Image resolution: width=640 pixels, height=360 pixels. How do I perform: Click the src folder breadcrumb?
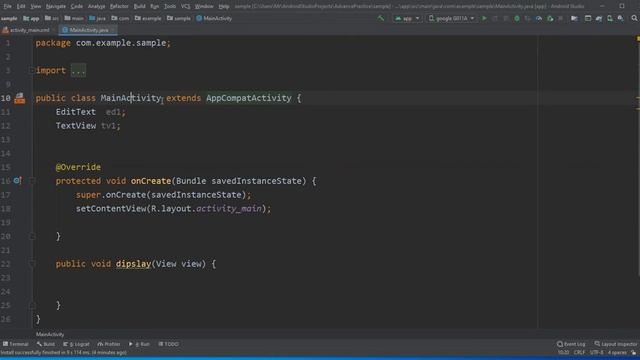(x=52, y=18)
